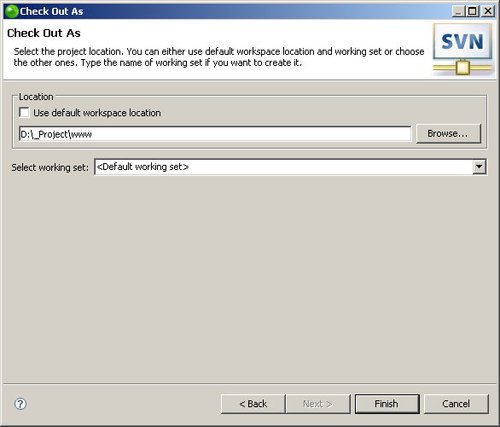Click the Location group label
Screen dimensions: 500x427
point(36,97)
